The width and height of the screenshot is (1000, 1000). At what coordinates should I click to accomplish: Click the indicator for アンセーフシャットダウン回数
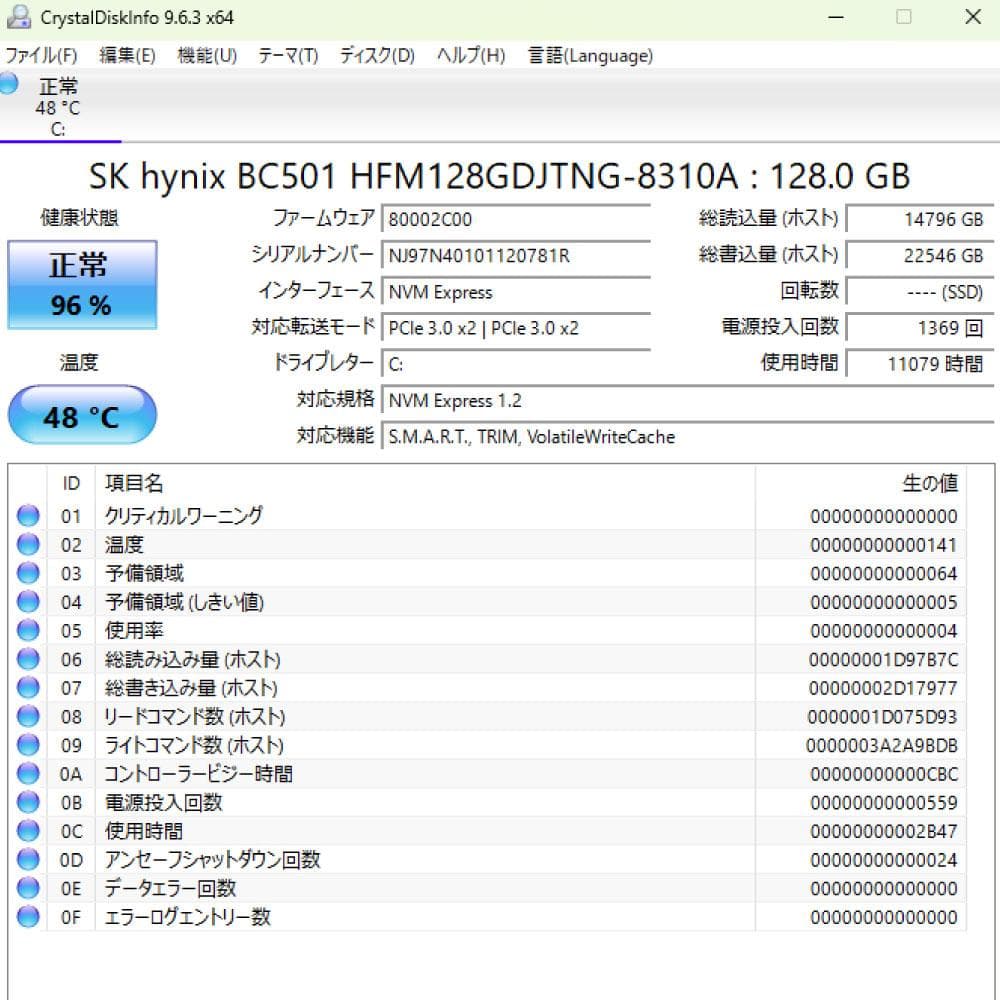29,859
